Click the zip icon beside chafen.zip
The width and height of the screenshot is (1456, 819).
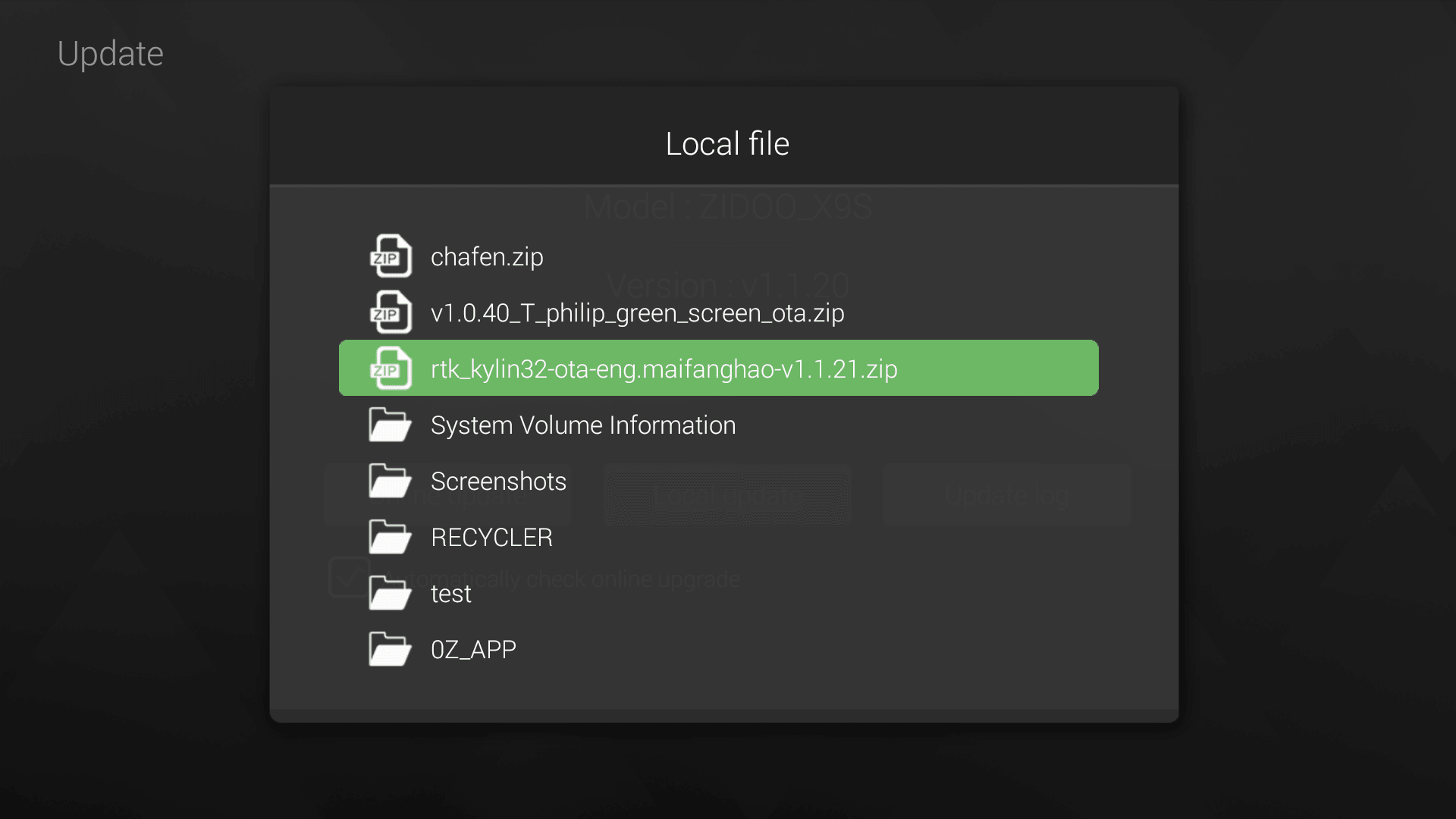(391, 256)
